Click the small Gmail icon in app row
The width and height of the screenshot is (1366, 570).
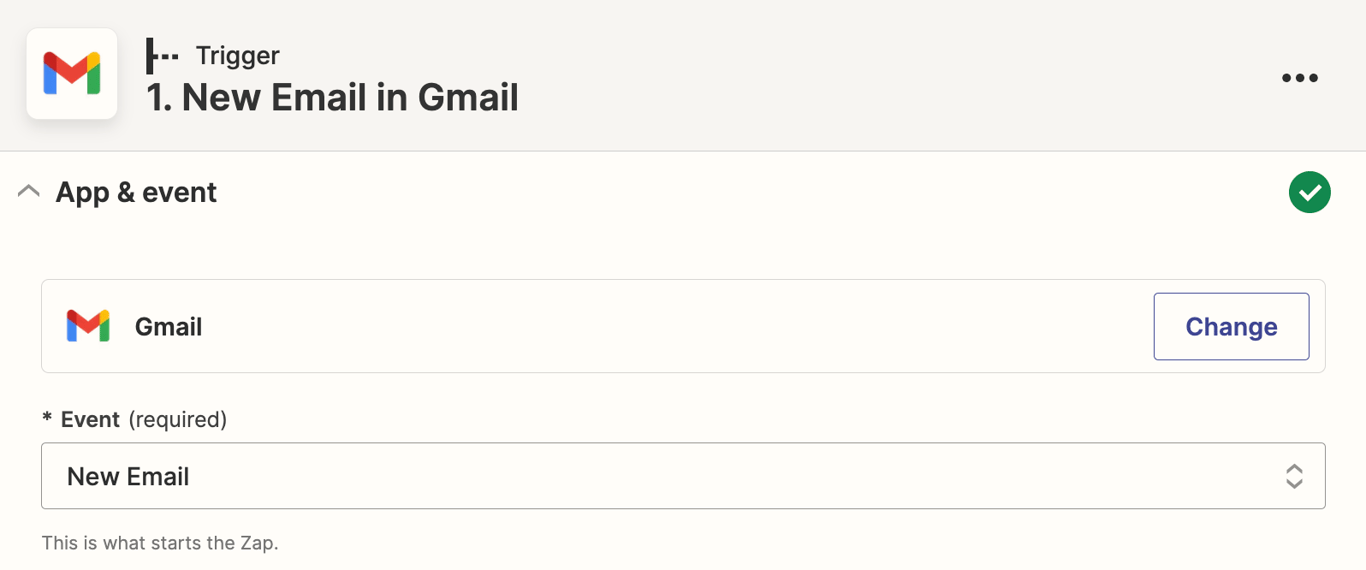(88, 326)
